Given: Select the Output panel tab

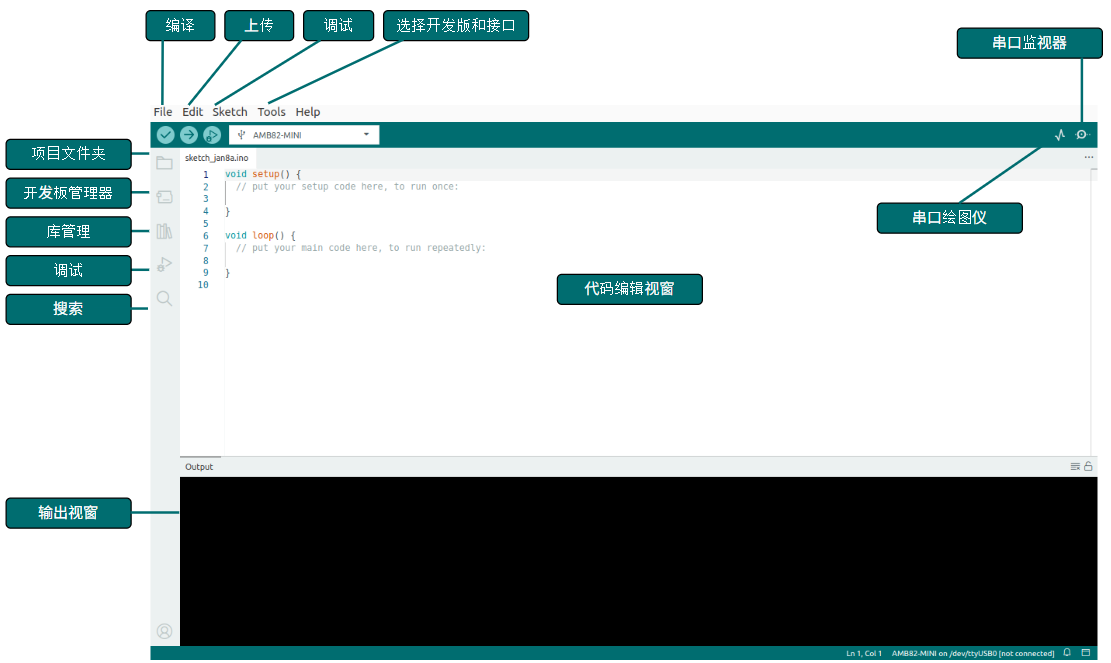Looking at the screenshot, I should [199, 467].
